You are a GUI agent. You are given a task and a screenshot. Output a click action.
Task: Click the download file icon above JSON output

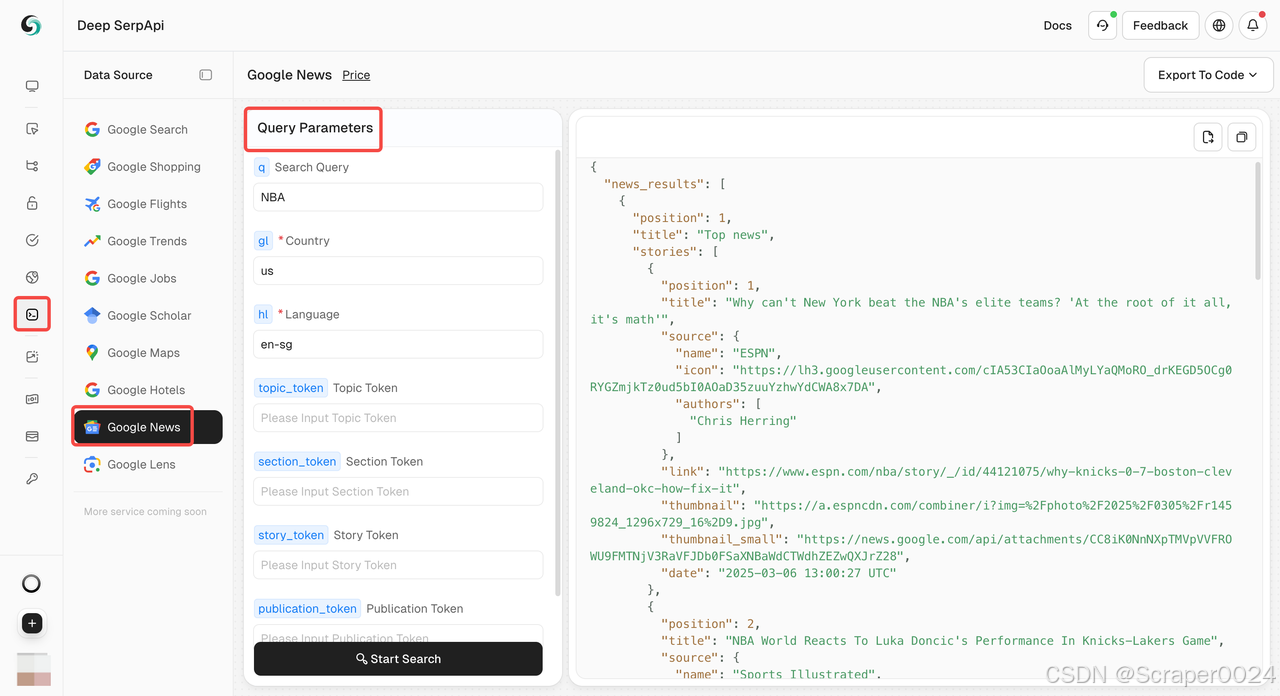[x=1208, y=137]
